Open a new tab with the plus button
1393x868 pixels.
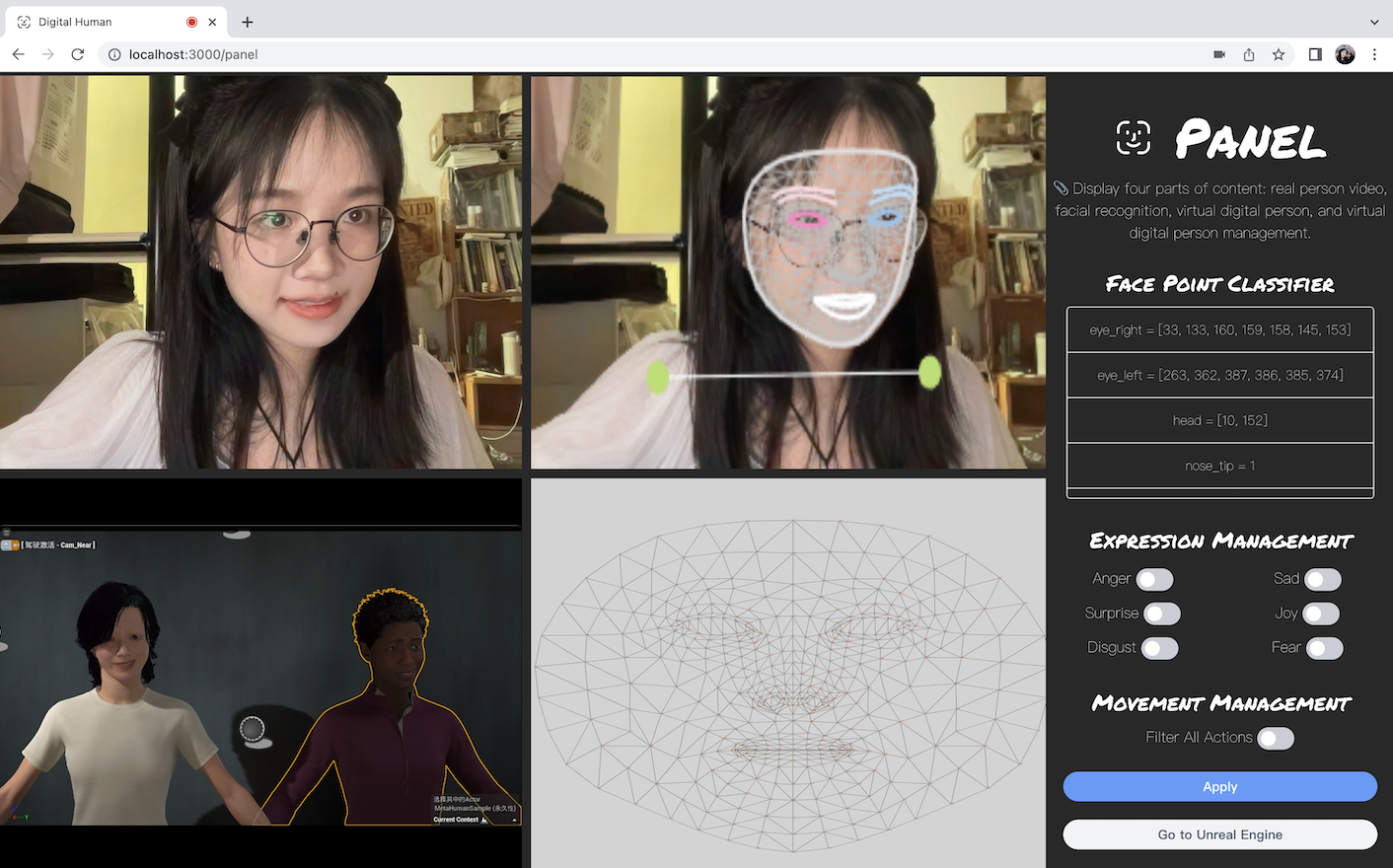click(x=247, y=22)
